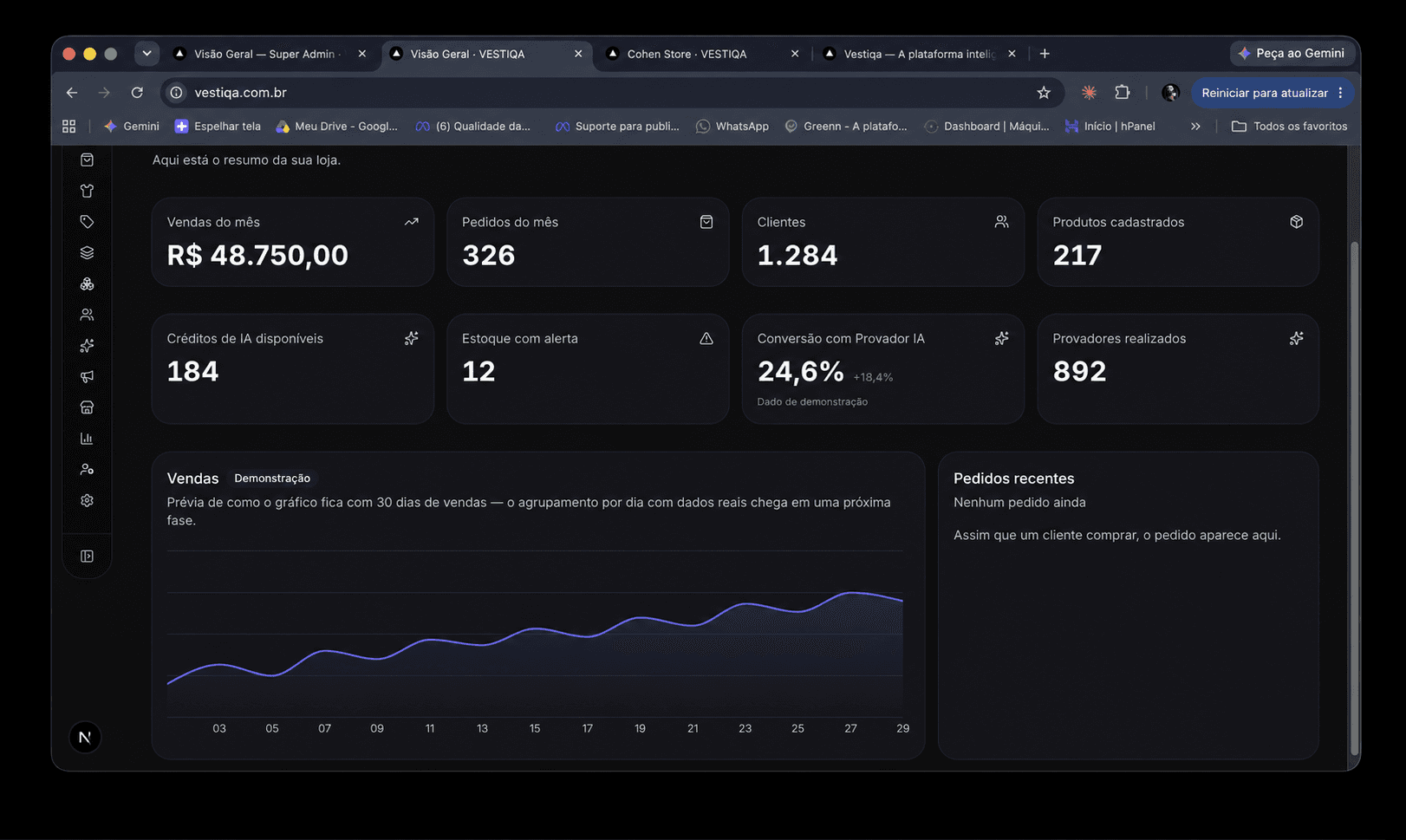Switch to the Vestiqa — A plataforma tab
The image size is (1406, 840).
pos(921,54)
